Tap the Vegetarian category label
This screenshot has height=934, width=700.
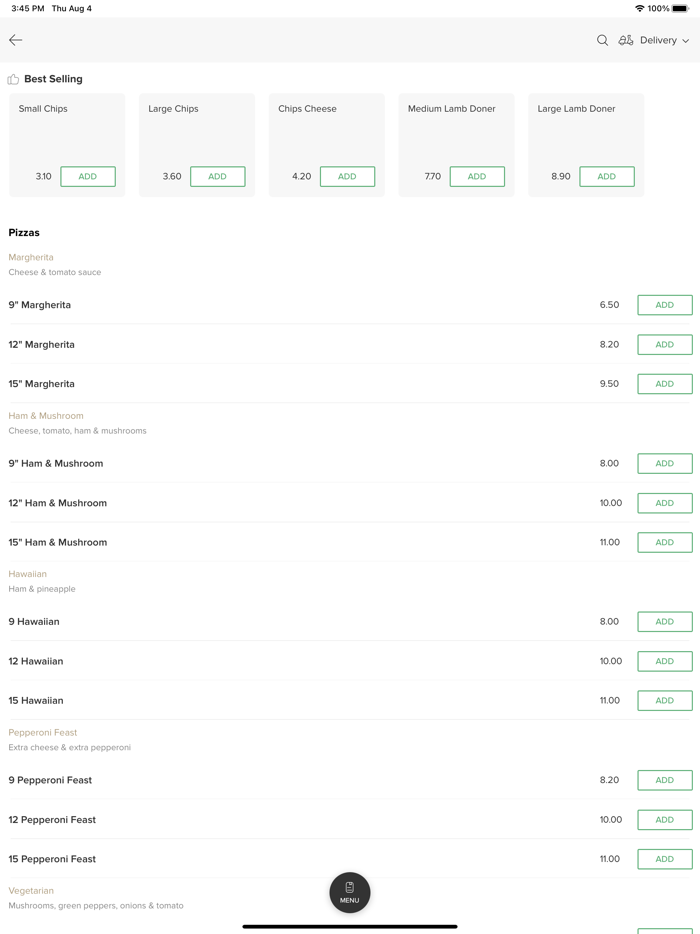pyautogui.click(x=31, y=891)
